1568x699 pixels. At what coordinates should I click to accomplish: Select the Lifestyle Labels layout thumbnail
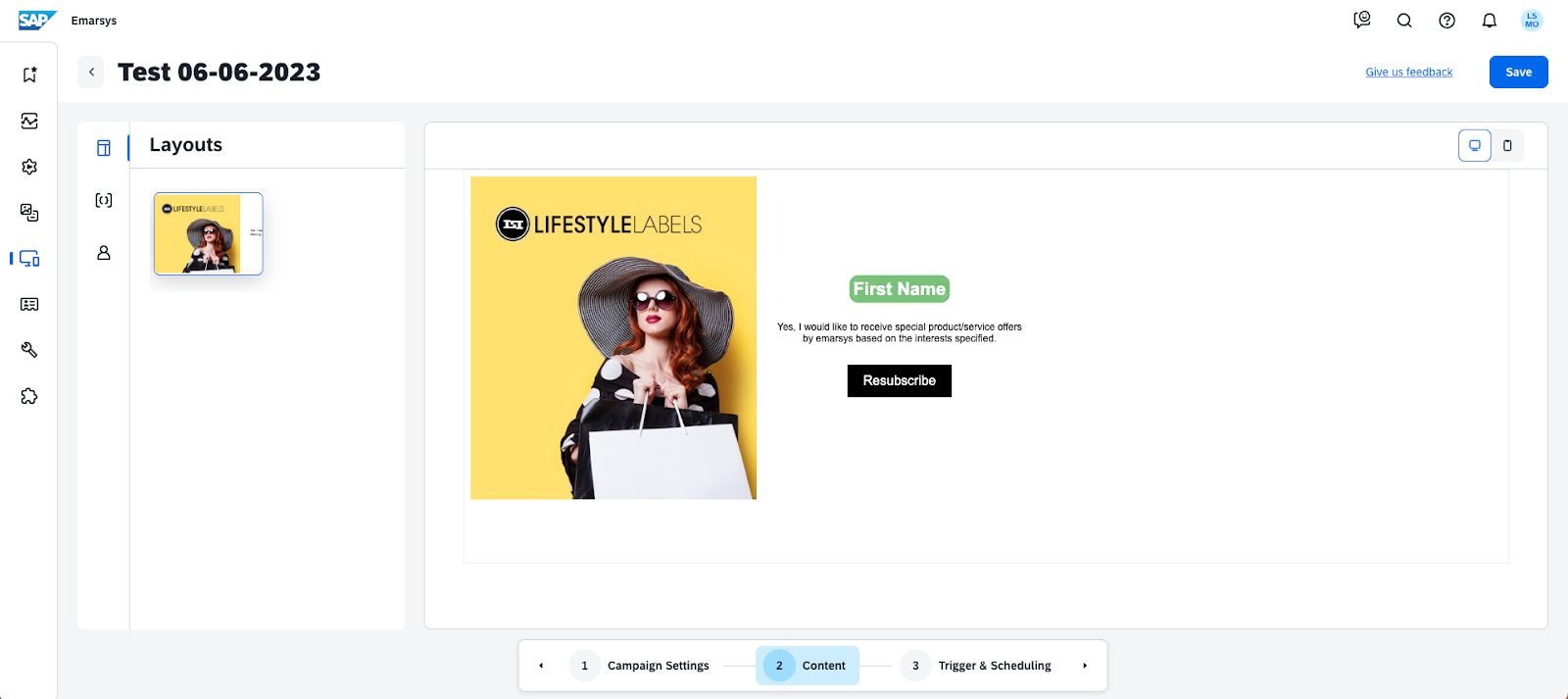[209, 233]
